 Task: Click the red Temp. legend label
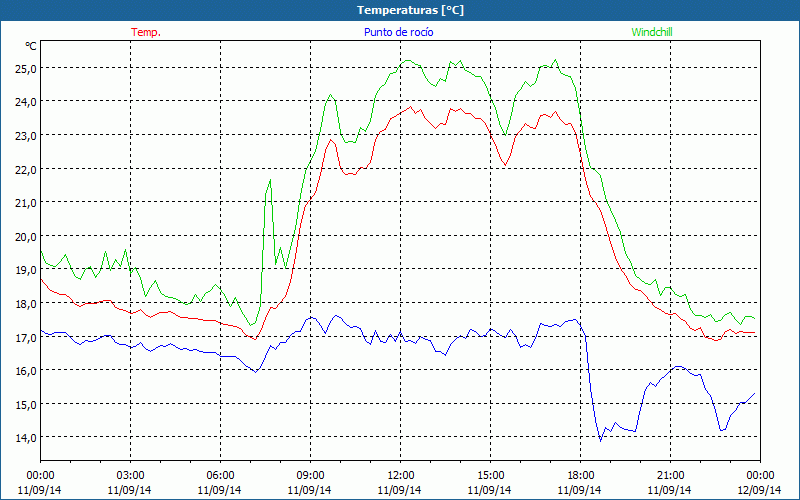click(146, 32)
